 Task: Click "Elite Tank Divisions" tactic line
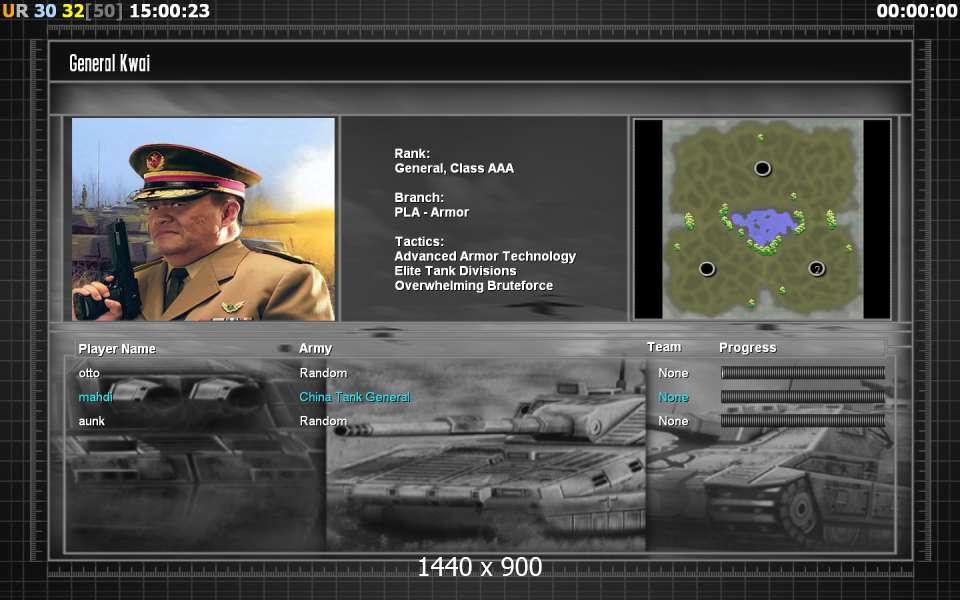coord(455,271)
